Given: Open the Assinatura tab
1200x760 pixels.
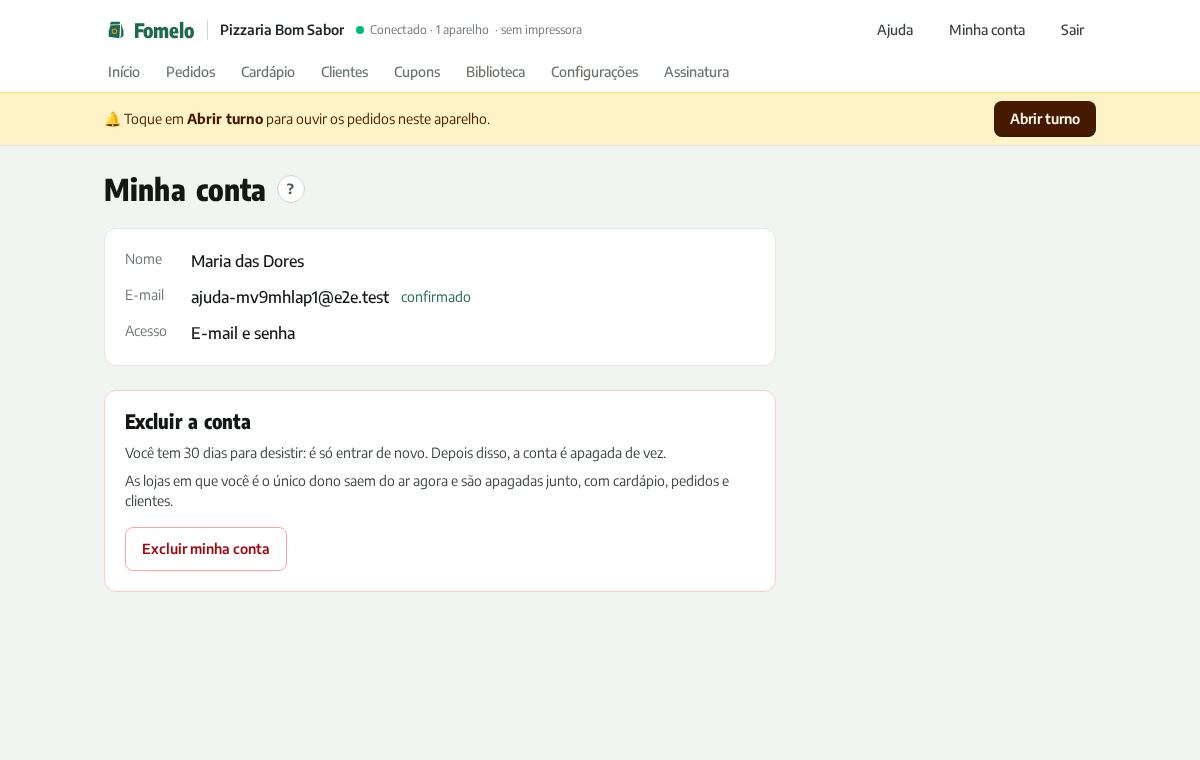Looking at the screenshot, I should pos(696,72).
